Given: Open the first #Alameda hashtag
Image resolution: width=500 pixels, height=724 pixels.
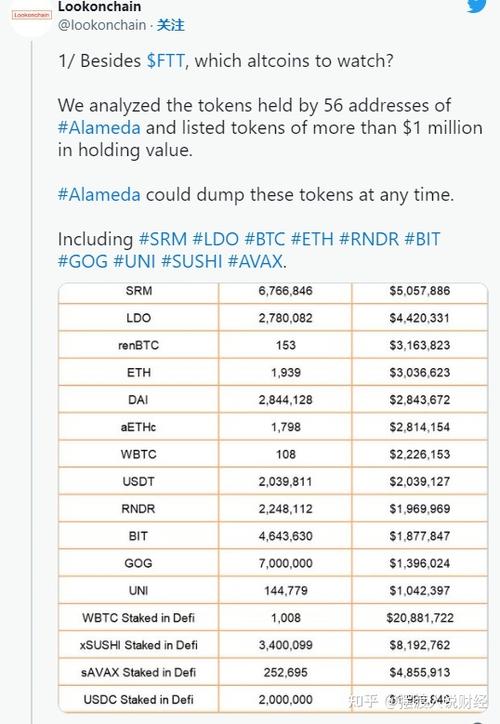Looking at the screenshot, I should 99,127.
